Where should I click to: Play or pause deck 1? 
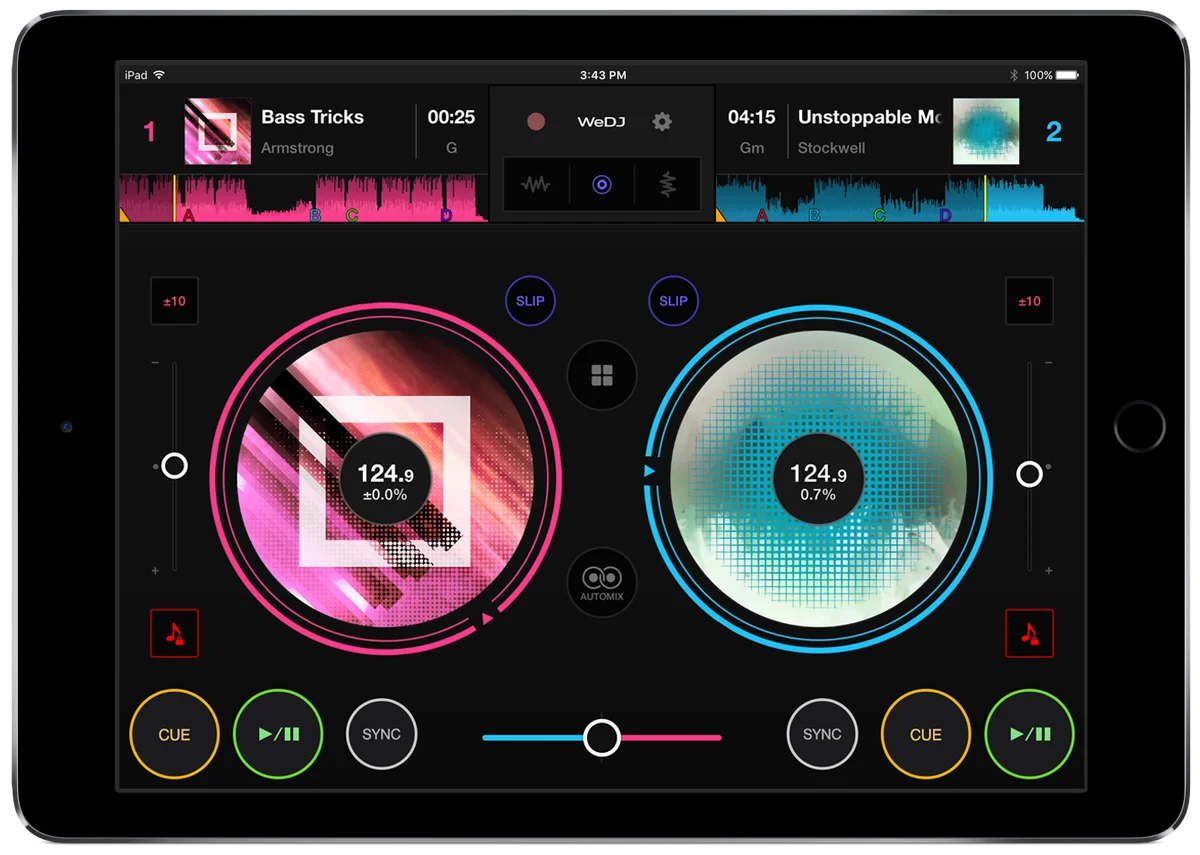278,734
